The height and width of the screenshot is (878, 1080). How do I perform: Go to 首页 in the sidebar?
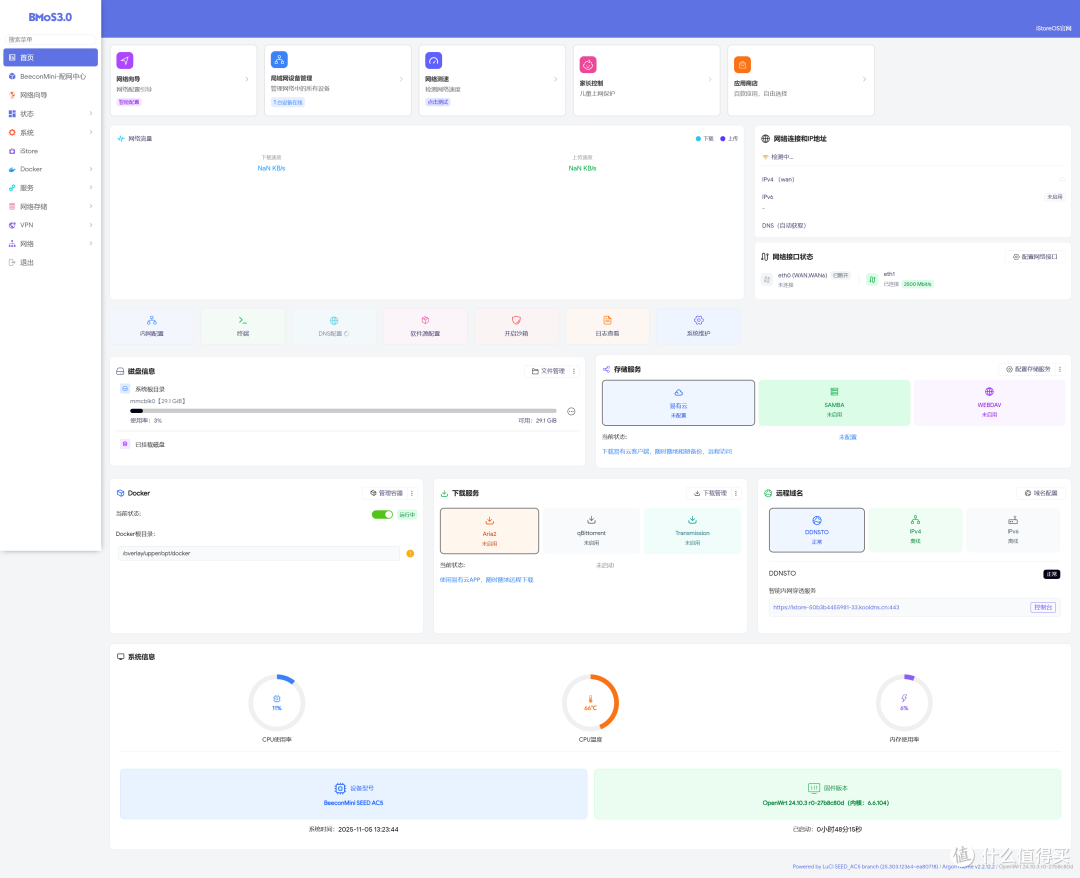click(x=50, y=57)
